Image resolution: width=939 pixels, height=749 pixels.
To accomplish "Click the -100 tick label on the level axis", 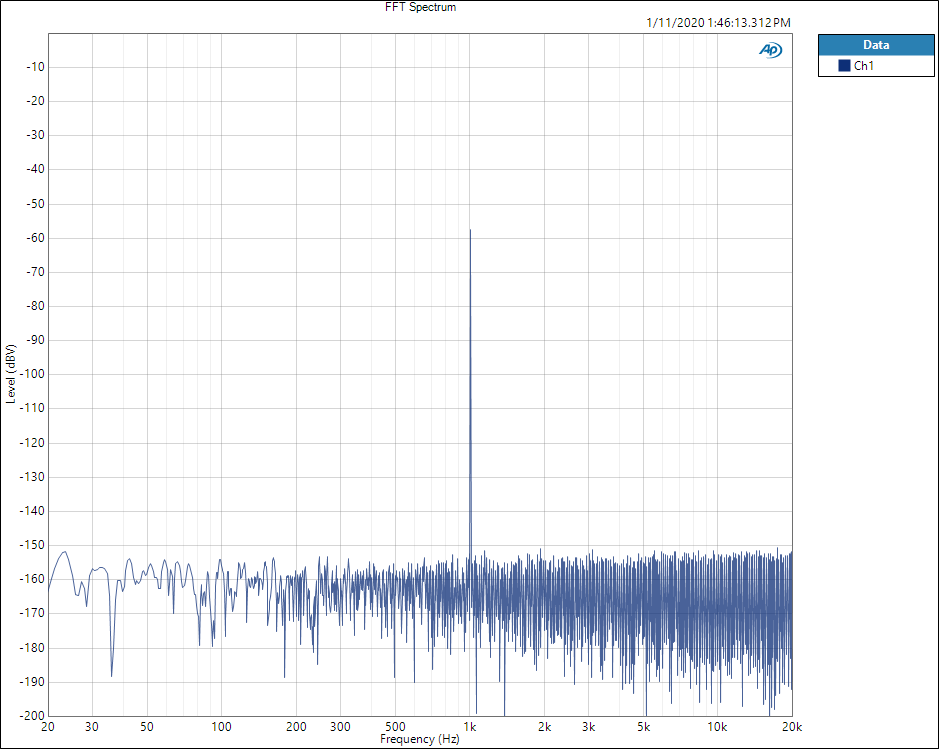I will [x=32, y=374].
